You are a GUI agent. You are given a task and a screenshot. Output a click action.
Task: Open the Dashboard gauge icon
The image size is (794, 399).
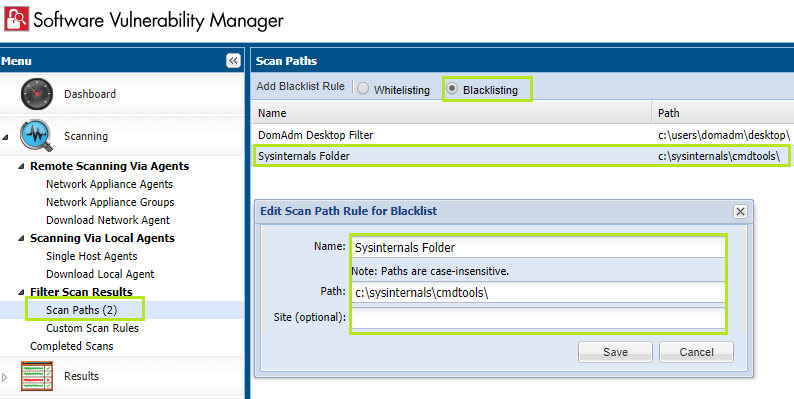click(x=36, y=94)
